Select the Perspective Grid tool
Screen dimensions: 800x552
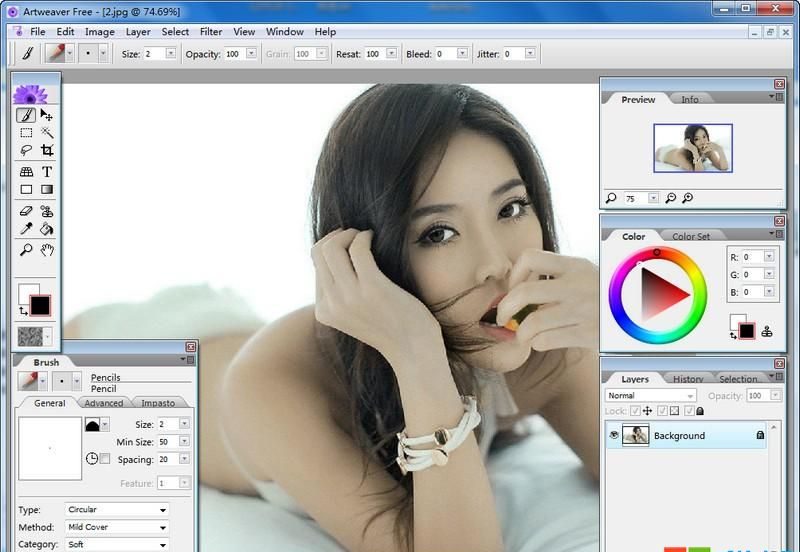click(x=26, y=172)
